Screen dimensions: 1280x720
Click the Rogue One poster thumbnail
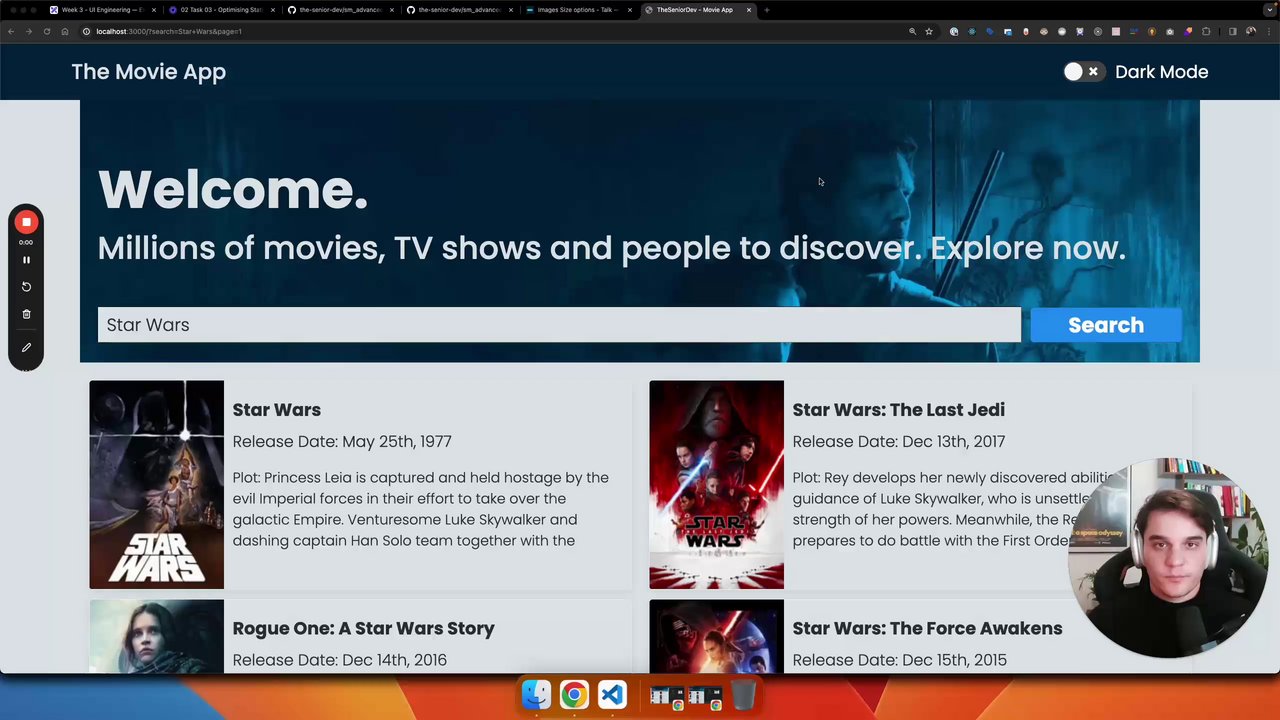point(157,636)
